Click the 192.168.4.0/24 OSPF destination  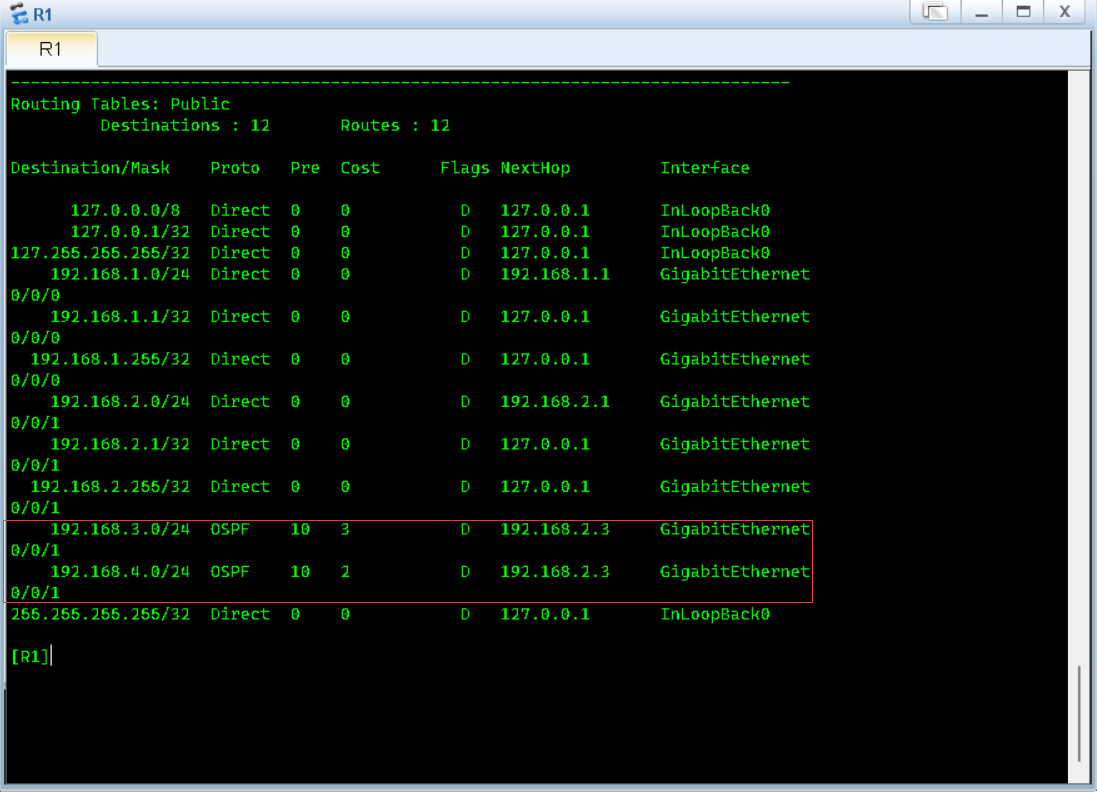click(120, 572)
